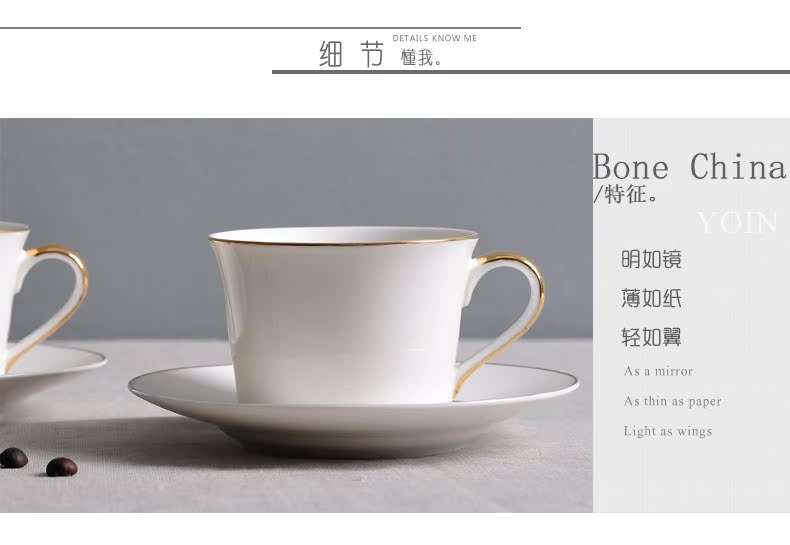The height and width of the screenshot is (545, 790).
Task: Click the 细节 heading characters
Action: [352, 54]
